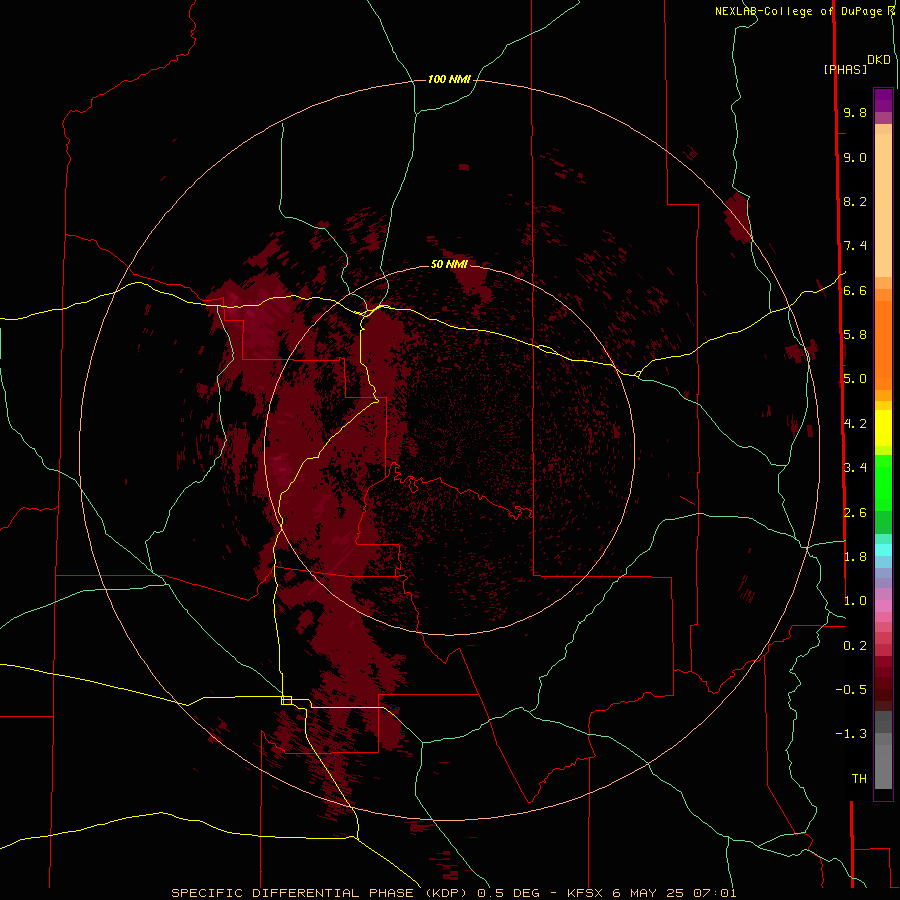Click the [PHAS] legend label
Screen dimensions: 900x900
[845, 69]
